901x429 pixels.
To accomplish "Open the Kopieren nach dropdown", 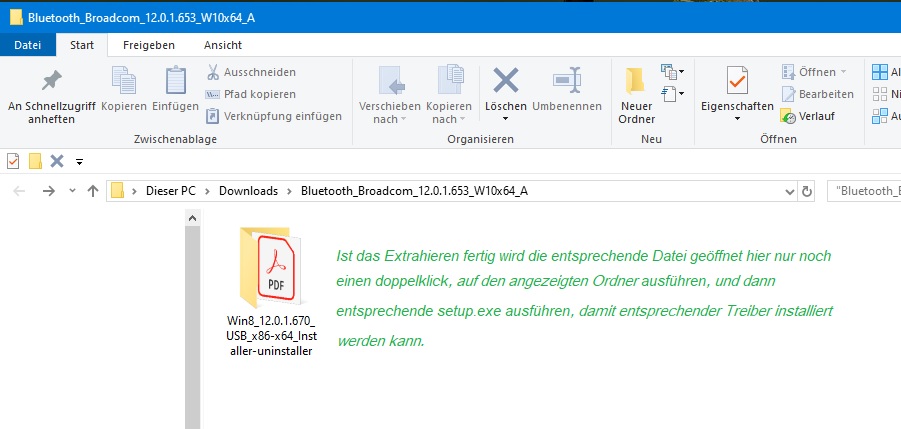I will coord(449,96).
